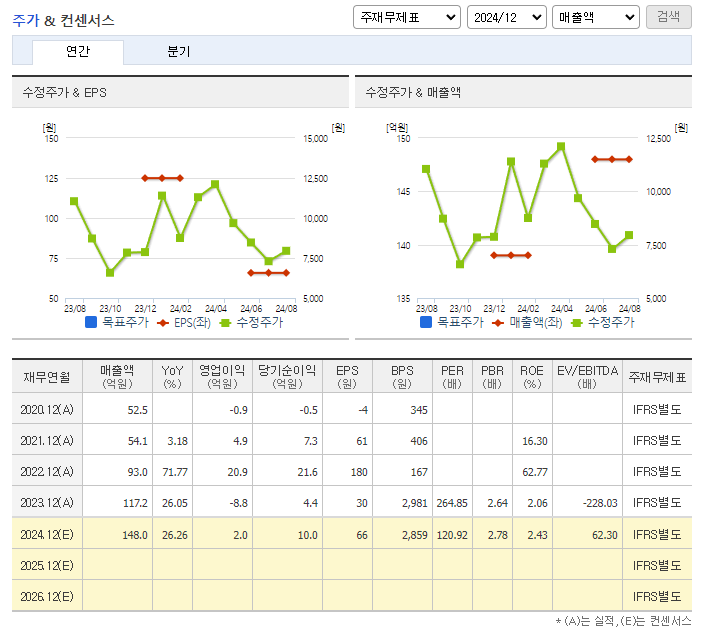The image size is (703, 632).
Task: Click the PBR (배) column header
Action: 492,377
